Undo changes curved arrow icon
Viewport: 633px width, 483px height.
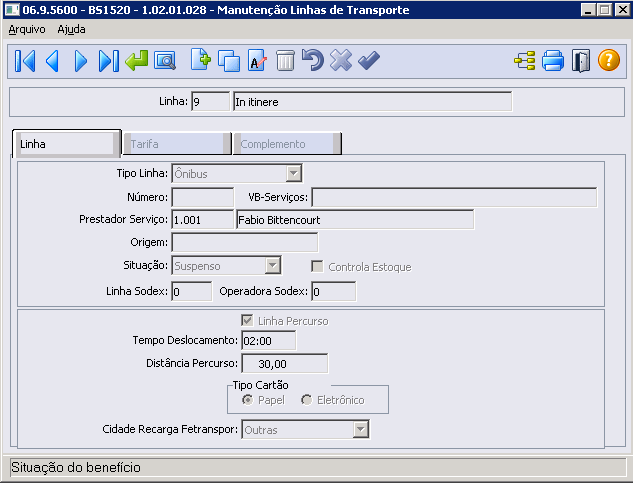point(313,60)
